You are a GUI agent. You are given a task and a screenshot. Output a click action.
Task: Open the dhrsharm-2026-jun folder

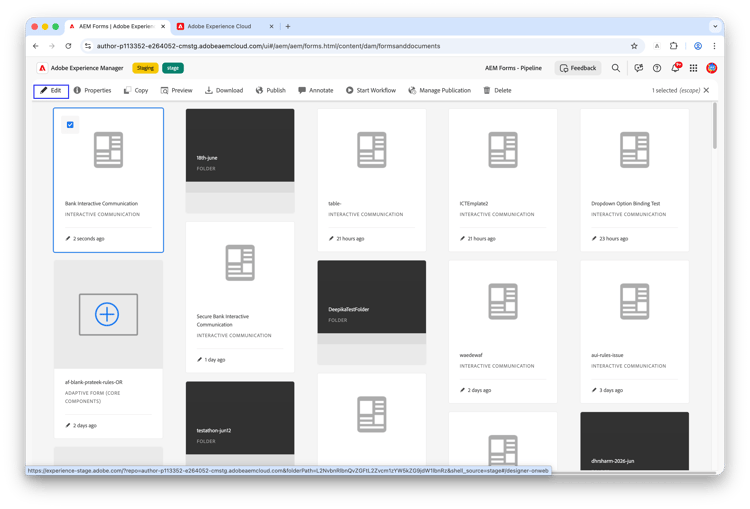(x=635, y=441)
